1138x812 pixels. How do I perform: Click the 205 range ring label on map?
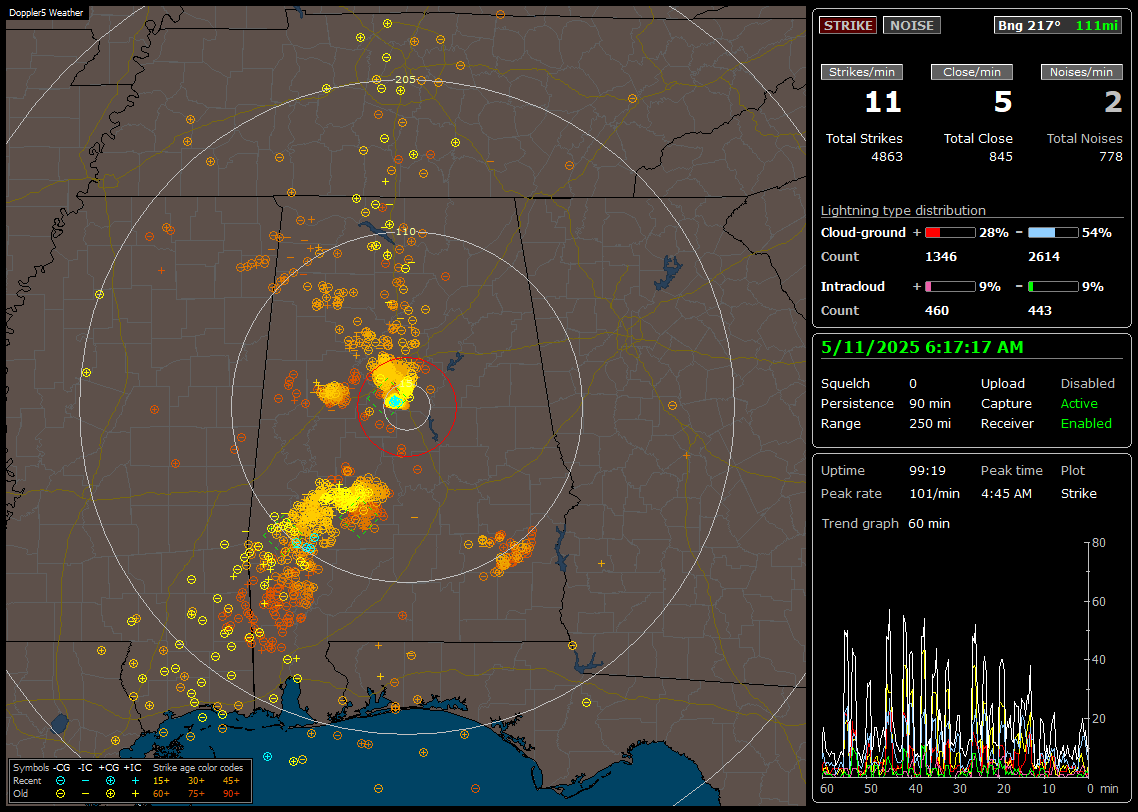tap(406, 80)
